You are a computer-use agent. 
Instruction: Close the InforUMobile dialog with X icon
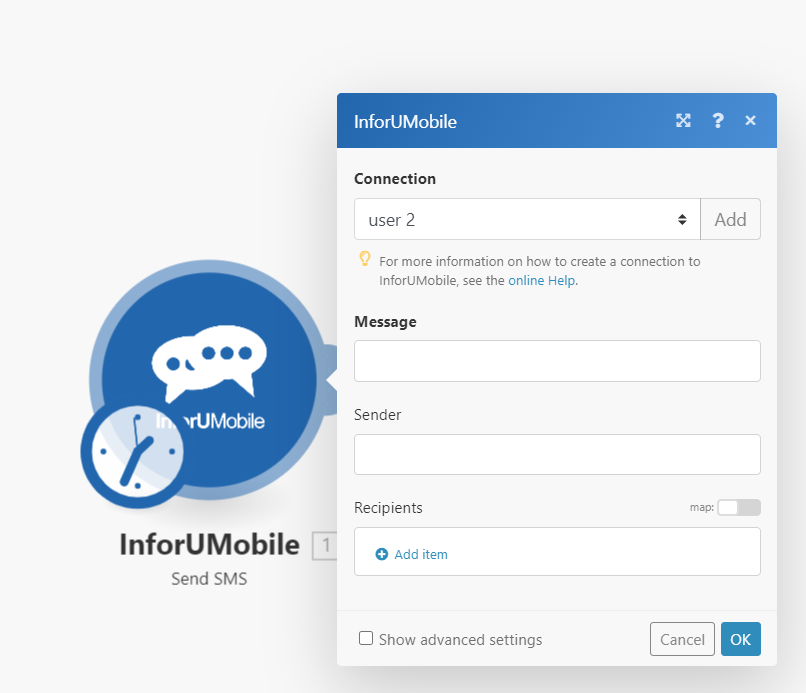click(x=750, y=120)
